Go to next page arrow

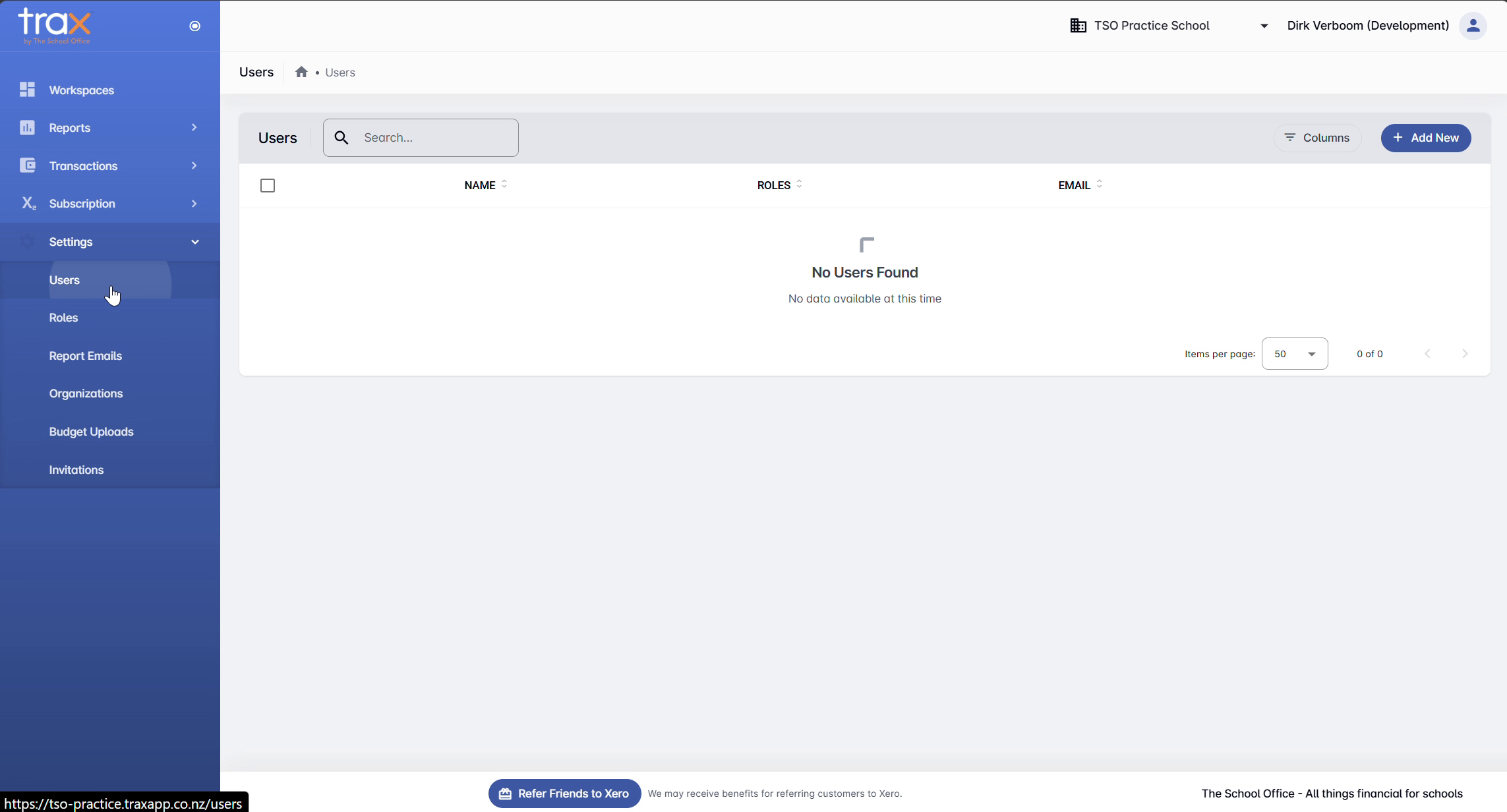coord(1465,354)
